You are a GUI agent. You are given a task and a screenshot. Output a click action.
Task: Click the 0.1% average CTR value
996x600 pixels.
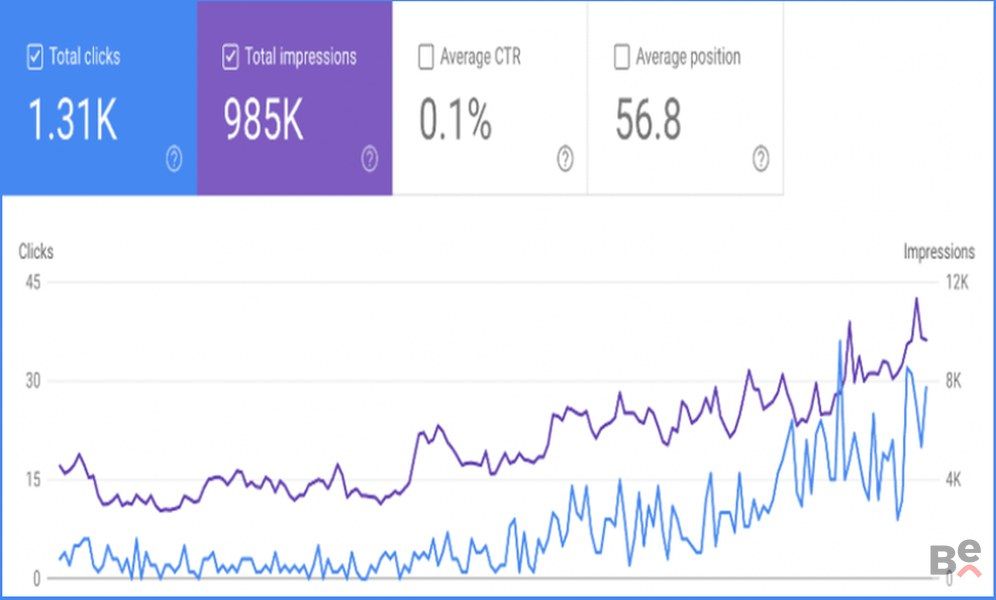[455, 121]
